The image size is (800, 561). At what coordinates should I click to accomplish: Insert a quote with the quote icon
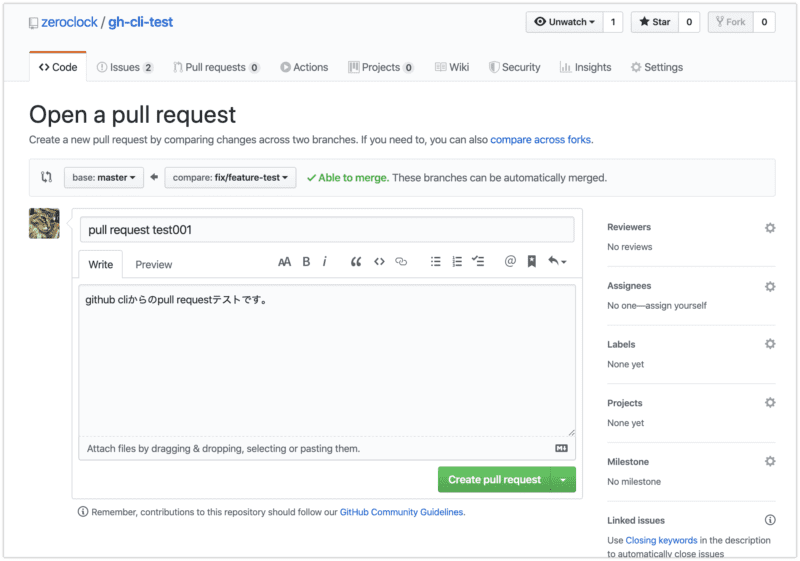pos(356,262)
